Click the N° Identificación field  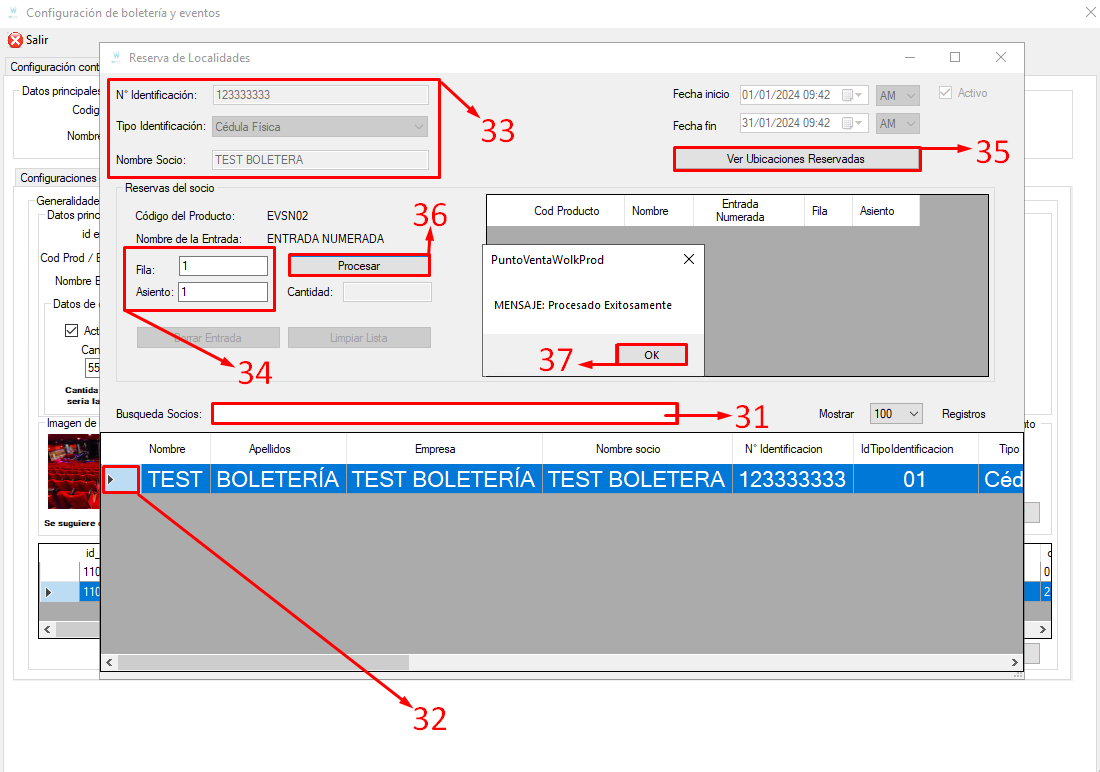pos(321,95)
